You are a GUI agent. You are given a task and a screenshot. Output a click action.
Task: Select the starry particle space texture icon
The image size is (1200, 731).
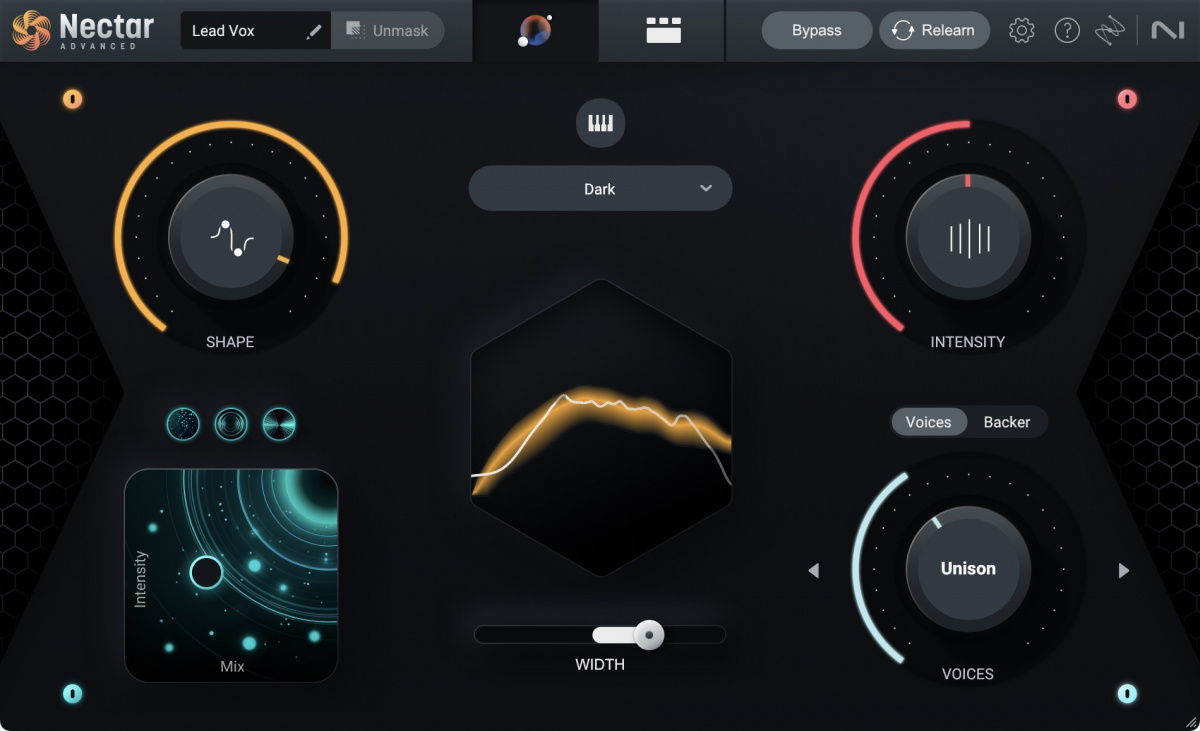coord(182,423)
